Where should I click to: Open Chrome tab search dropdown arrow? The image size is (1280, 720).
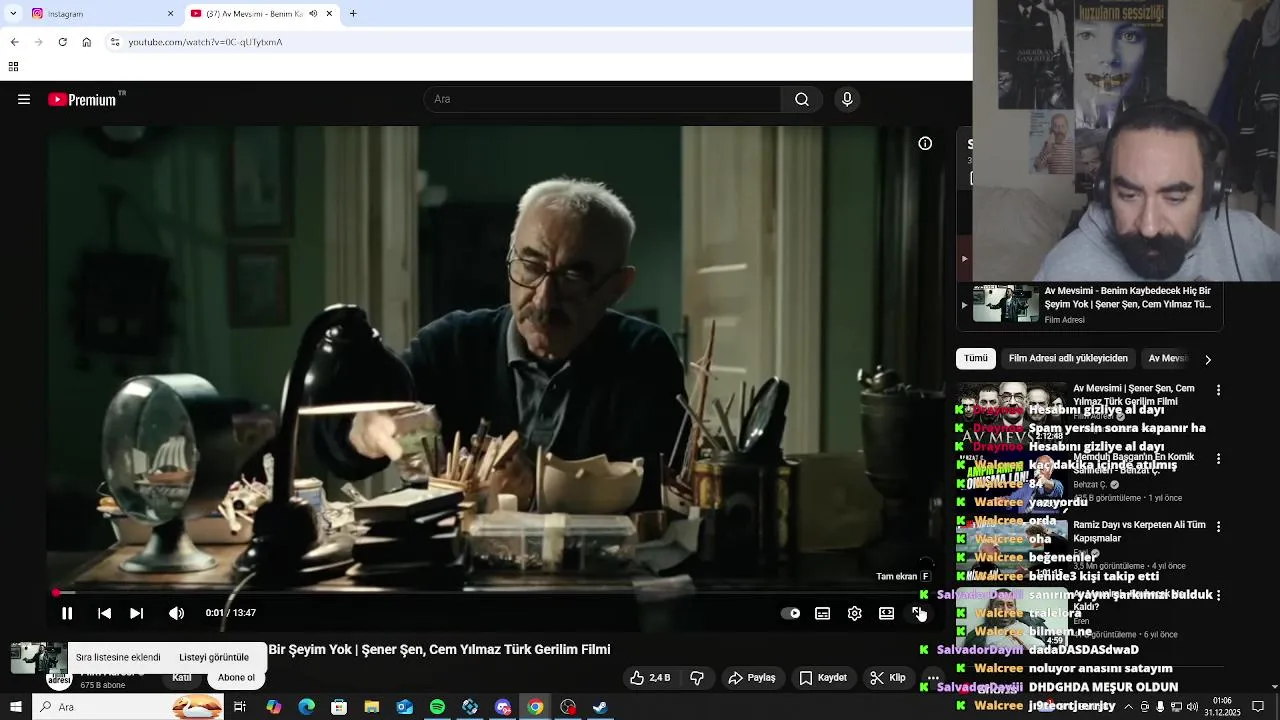point(13,14)
